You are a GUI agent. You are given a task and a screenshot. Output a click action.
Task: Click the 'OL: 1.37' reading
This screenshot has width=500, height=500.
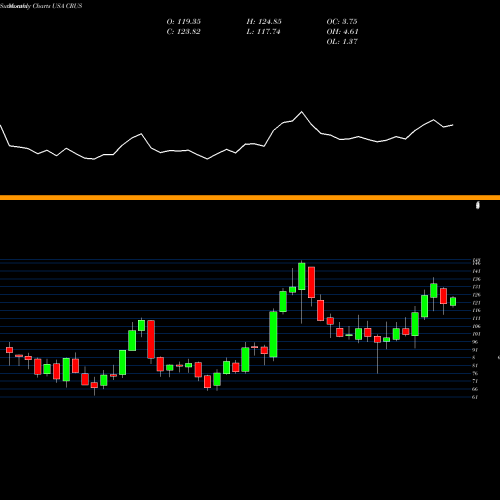342,41
